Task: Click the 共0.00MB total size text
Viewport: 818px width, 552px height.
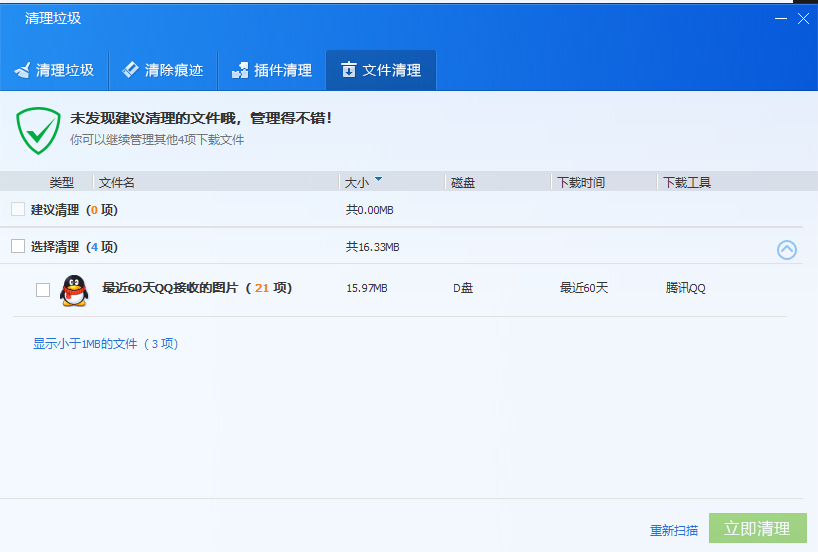Action: point(369,210)
